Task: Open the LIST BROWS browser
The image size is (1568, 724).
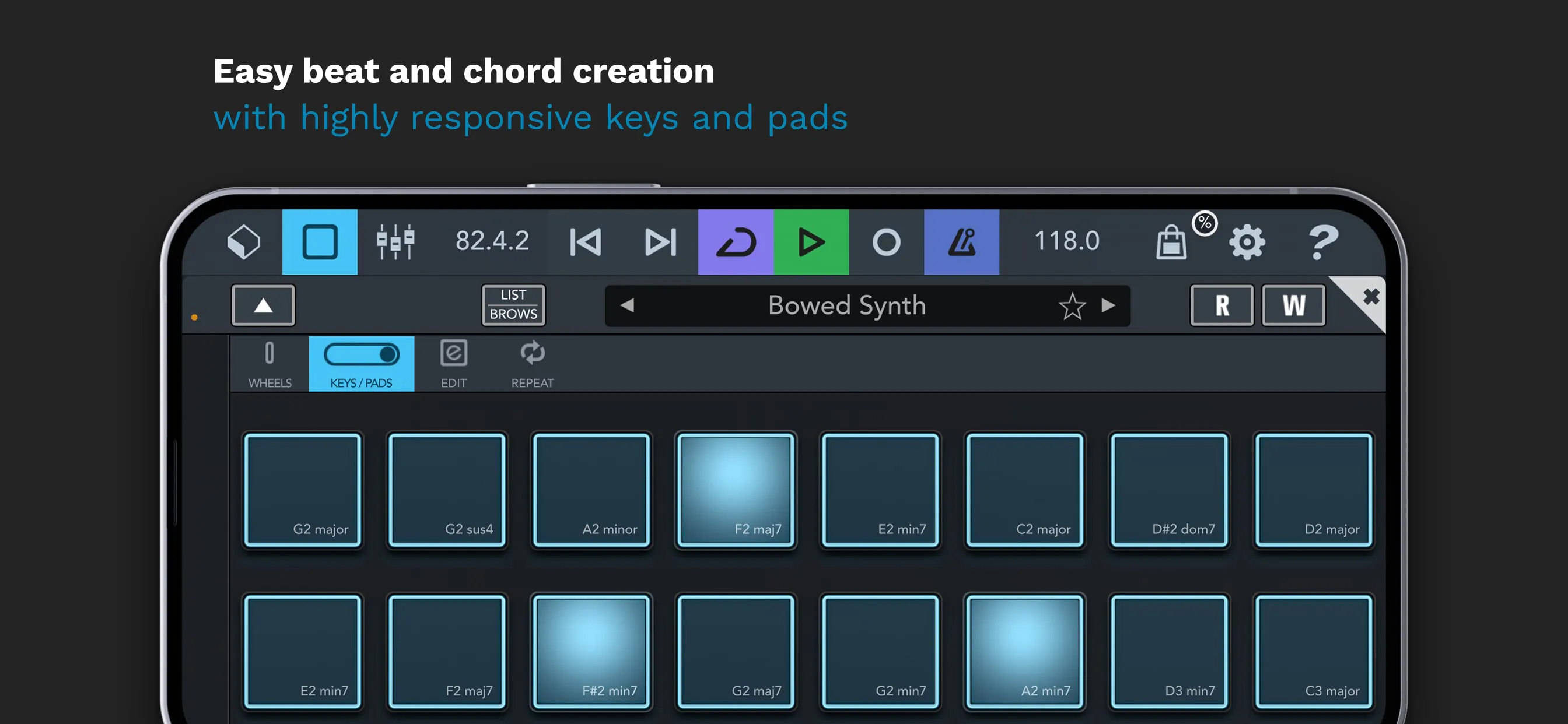Action: 513,305
